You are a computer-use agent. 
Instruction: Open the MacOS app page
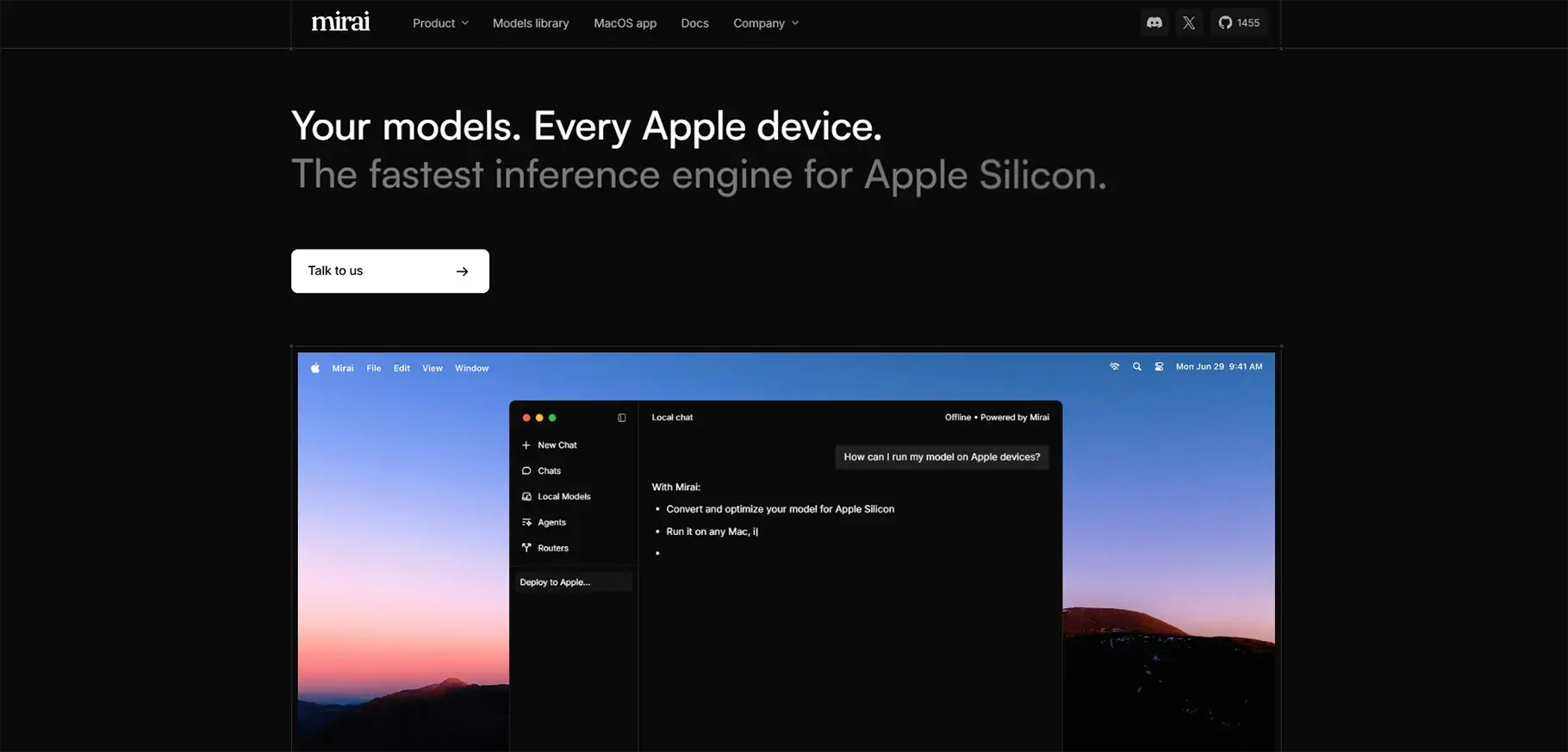click(625, 23)
